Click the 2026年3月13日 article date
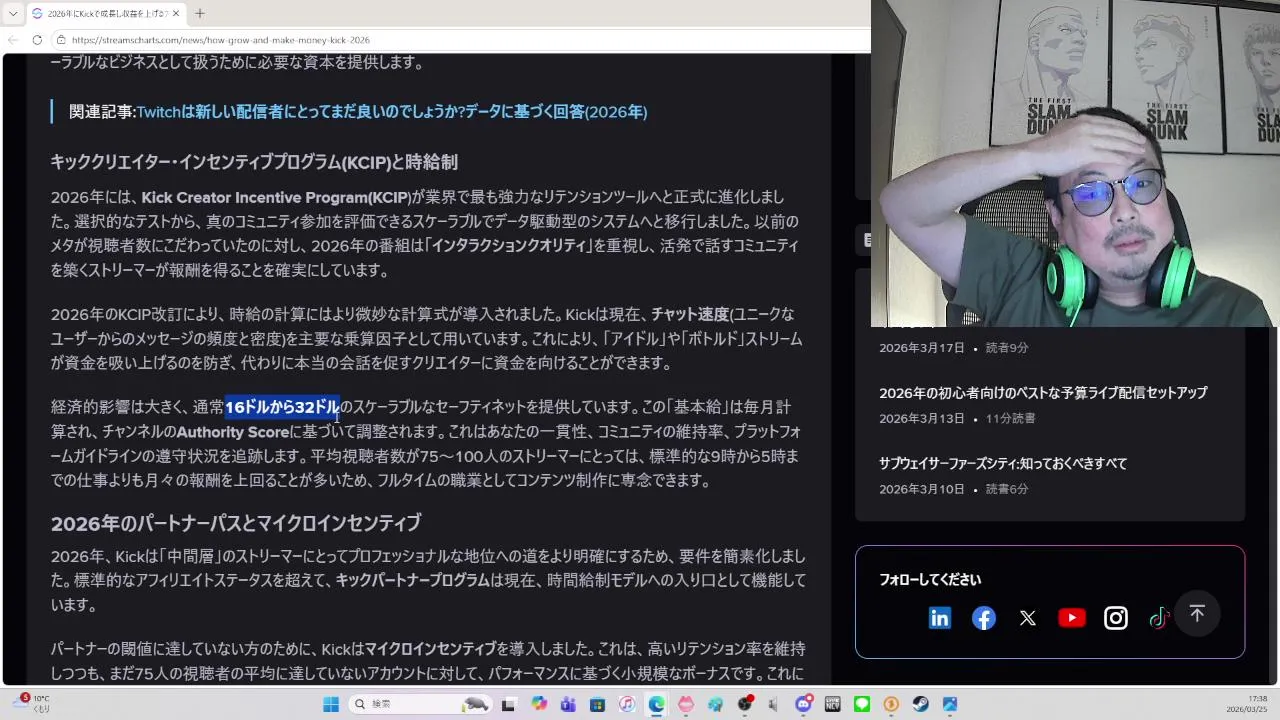 (x=922, y=419)
